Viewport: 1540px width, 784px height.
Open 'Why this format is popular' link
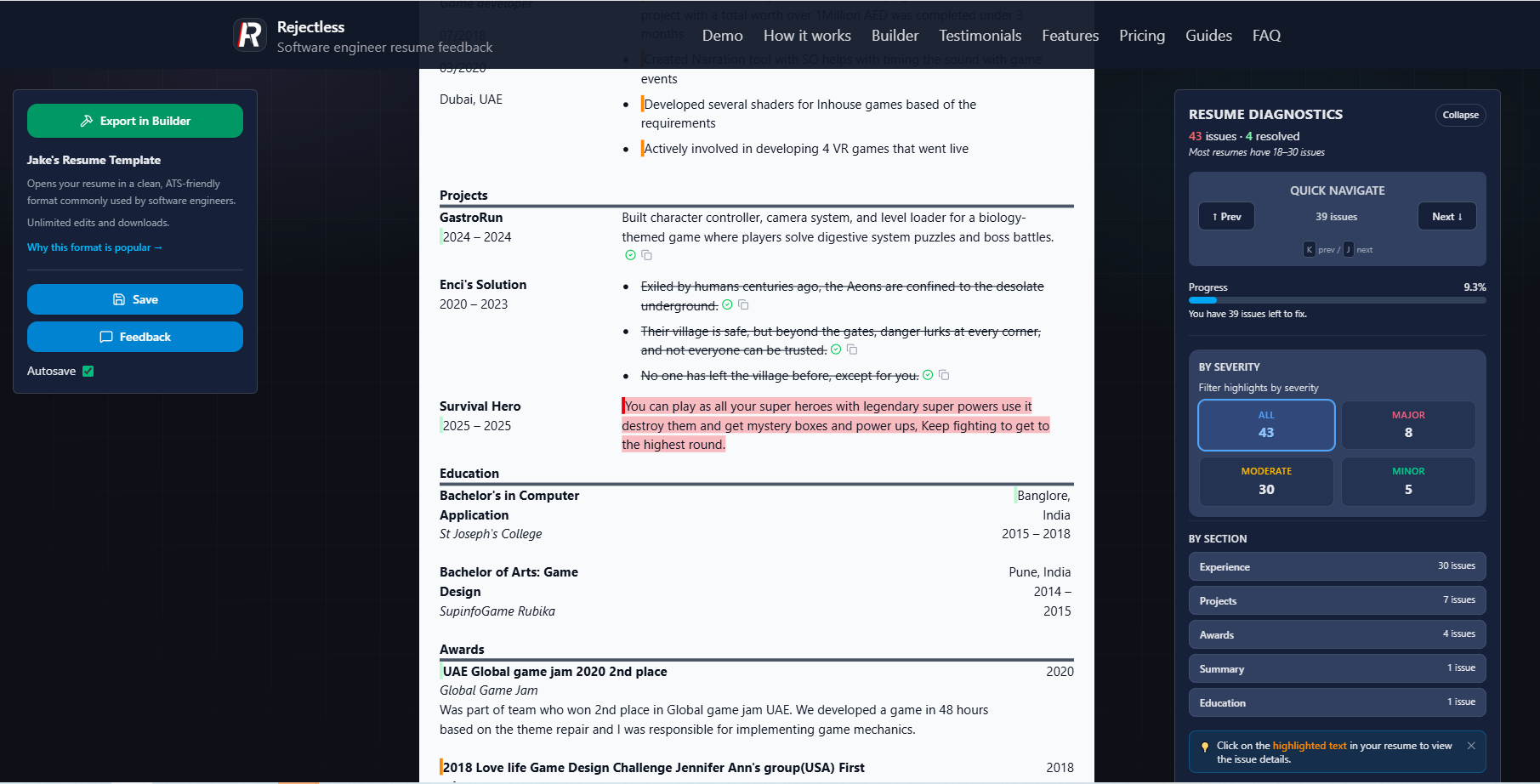tap(94, 247)
